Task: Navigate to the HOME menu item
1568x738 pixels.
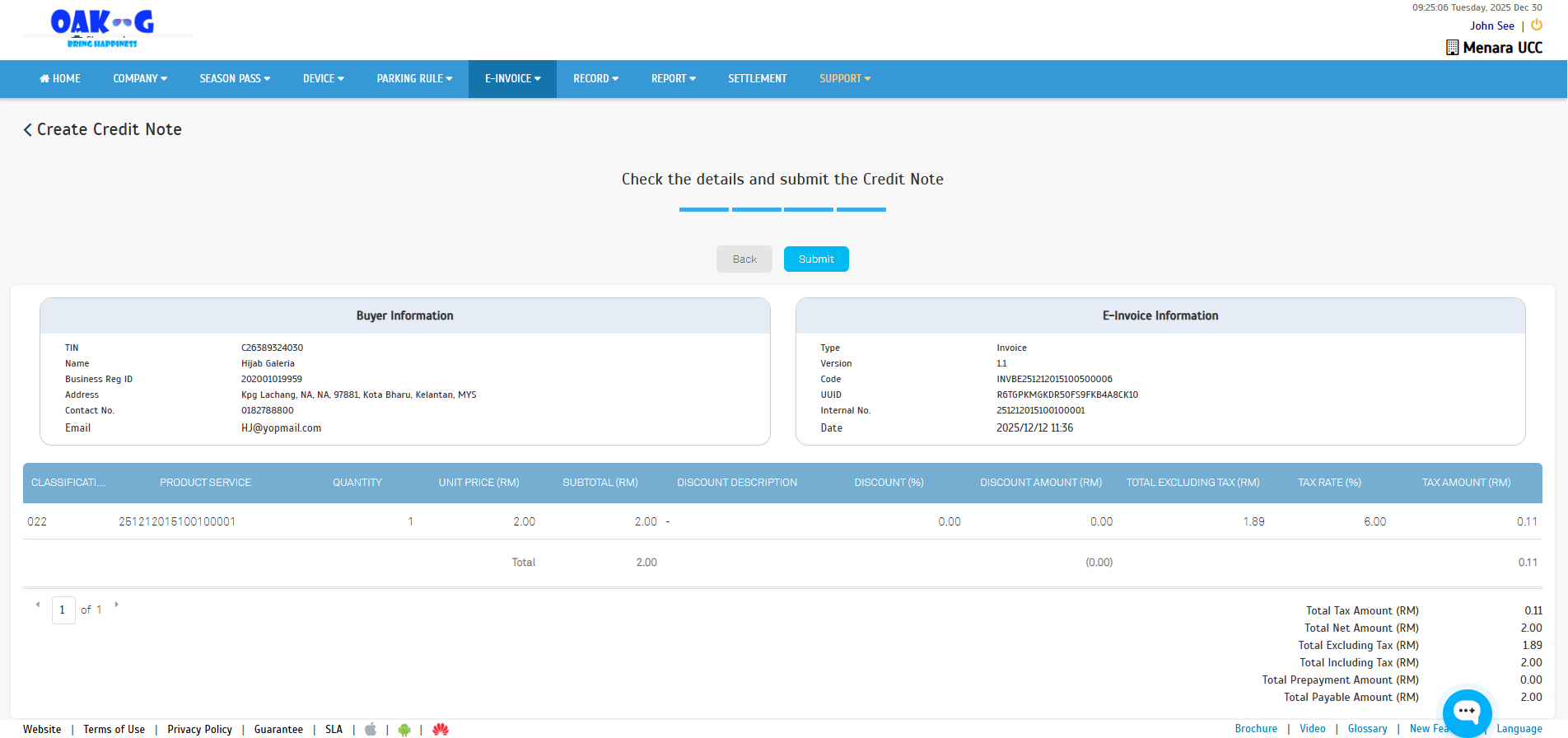Action: click(x=60, y=79)
